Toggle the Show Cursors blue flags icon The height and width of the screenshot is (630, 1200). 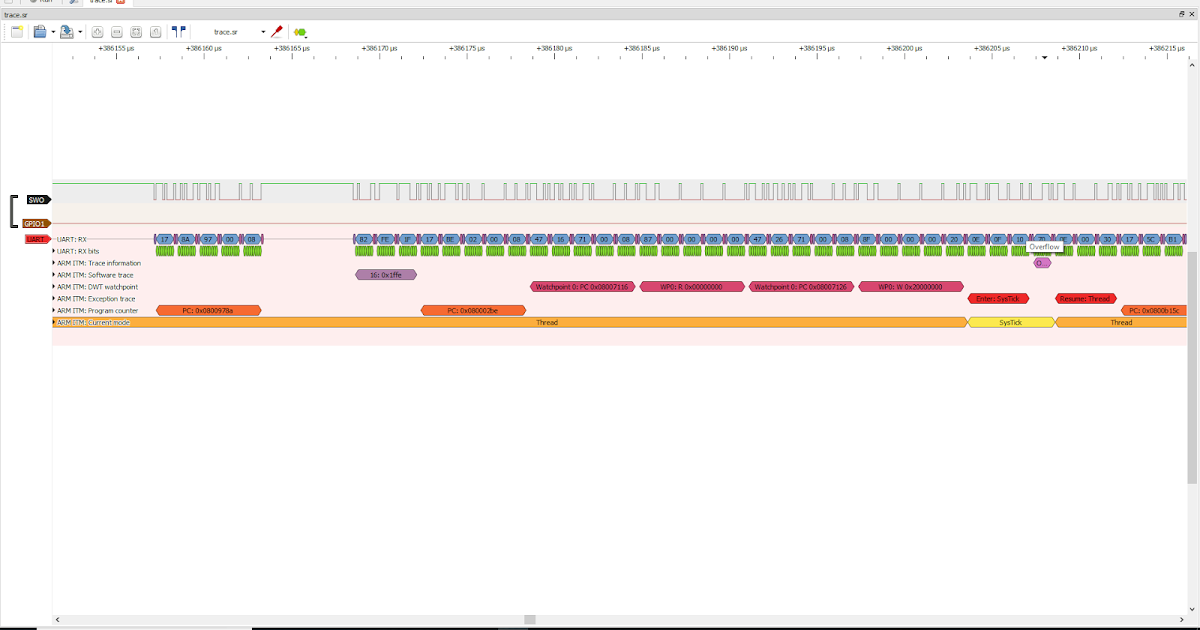coord(178,32)
